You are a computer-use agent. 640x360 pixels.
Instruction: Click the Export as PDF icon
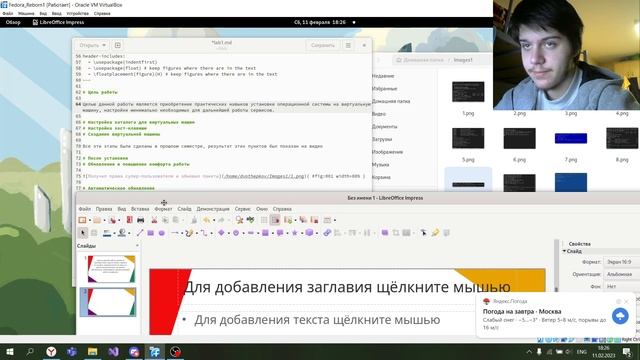pos(129,220)
